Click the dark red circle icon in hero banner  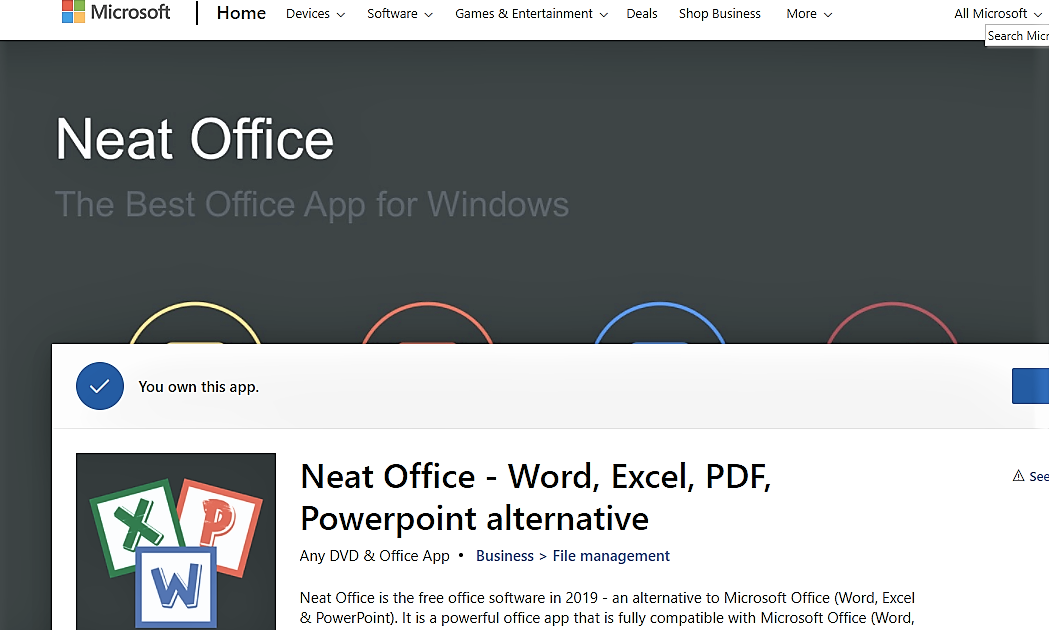coord(892,323)
